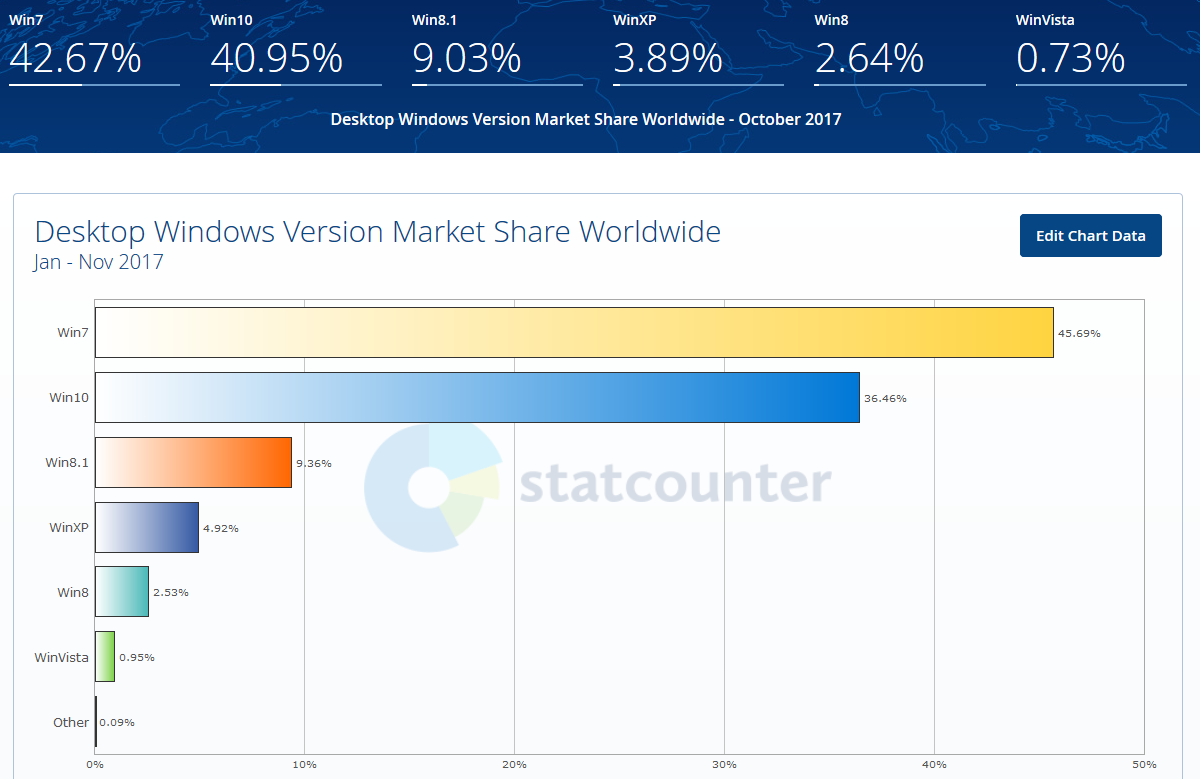Click the blue Win10 chart bar
The width and height of the screenshot is (1200, 779).
click(477, 397)
